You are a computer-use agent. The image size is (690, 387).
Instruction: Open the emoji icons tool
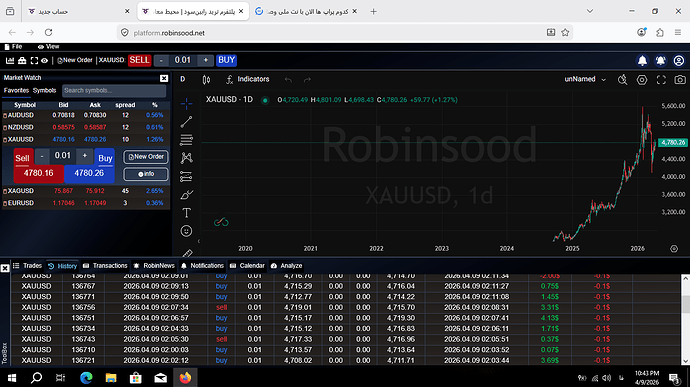tap(186, 231)
